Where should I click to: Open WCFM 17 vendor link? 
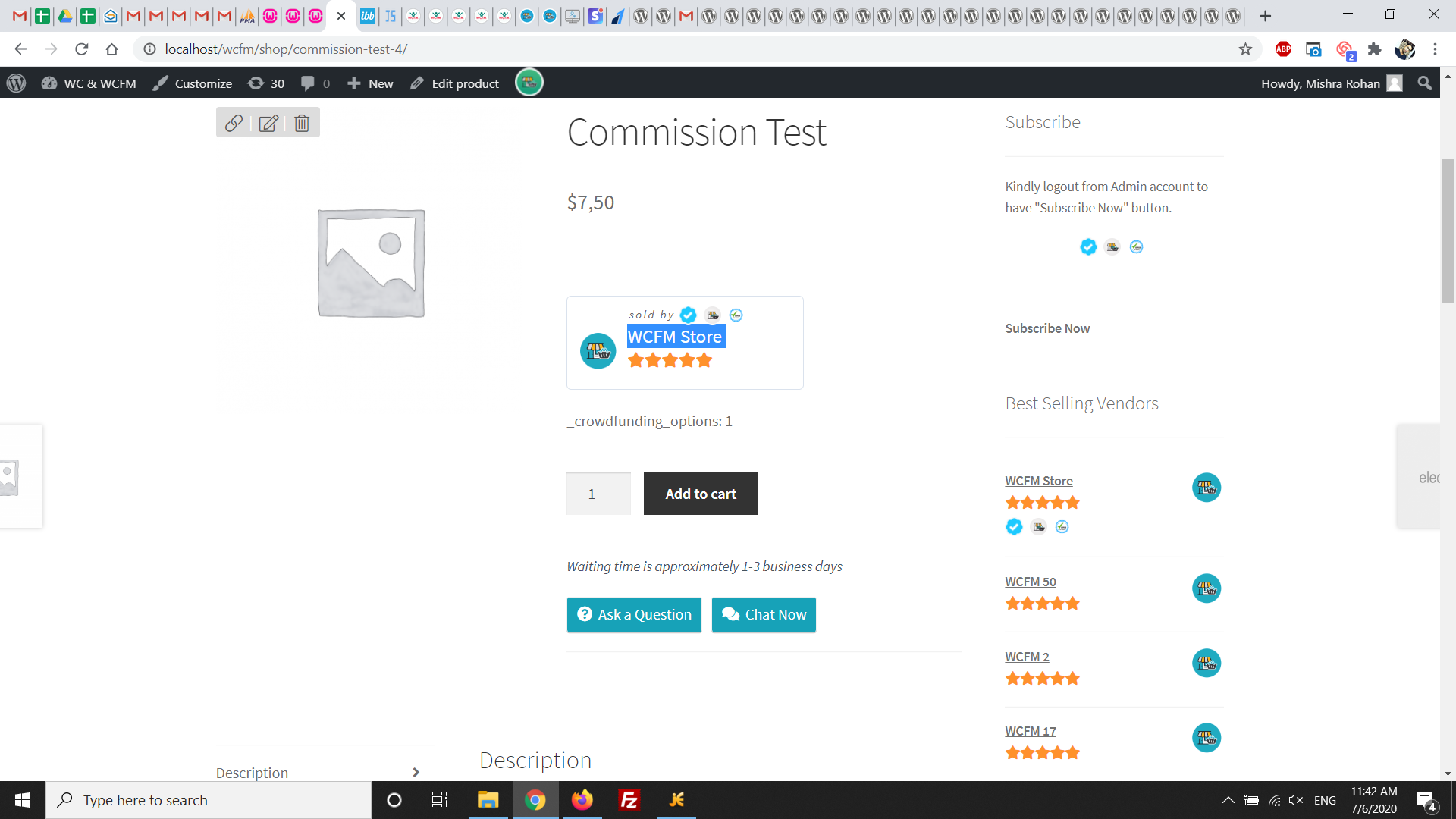(x=1031, y=731)
